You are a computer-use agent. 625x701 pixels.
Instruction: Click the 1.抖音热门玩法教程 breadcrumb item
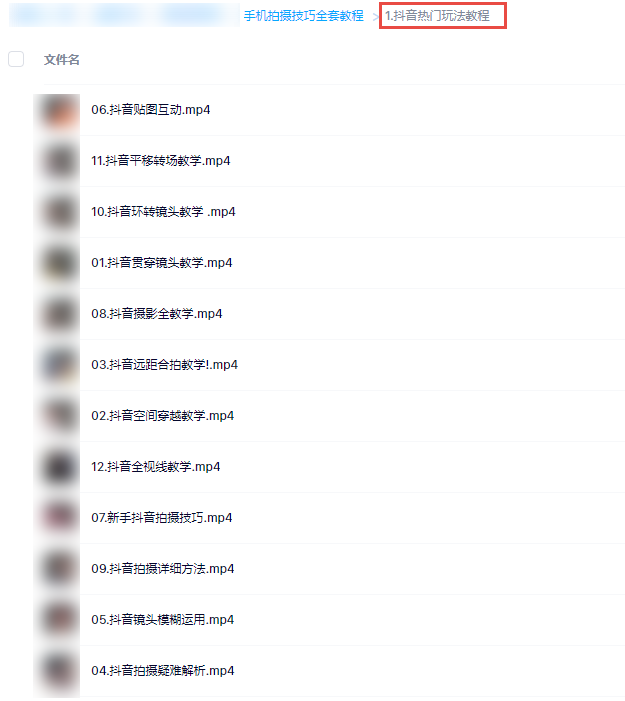437,16
